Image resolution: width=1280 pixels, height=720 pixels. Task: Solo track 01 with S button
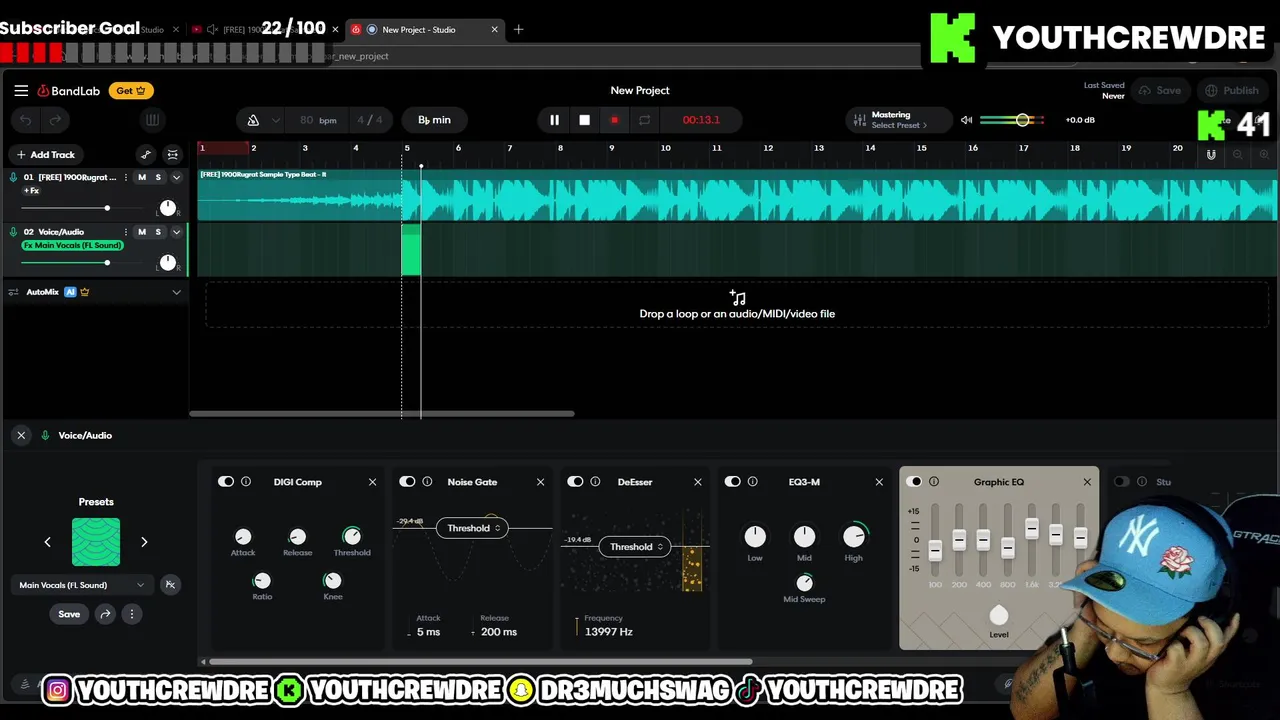tap(157, 177)
